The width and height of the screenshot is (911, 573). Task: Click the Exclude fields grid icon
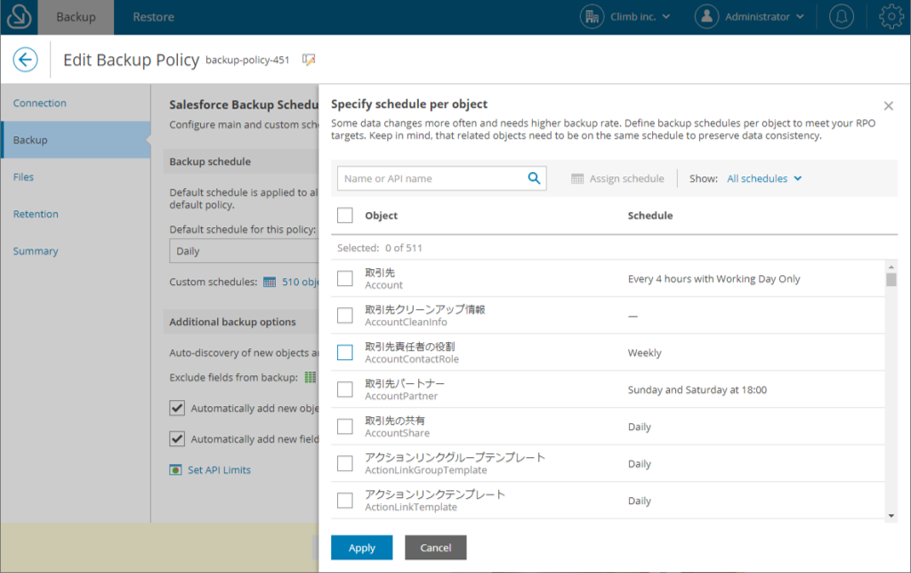click(310, 377)
